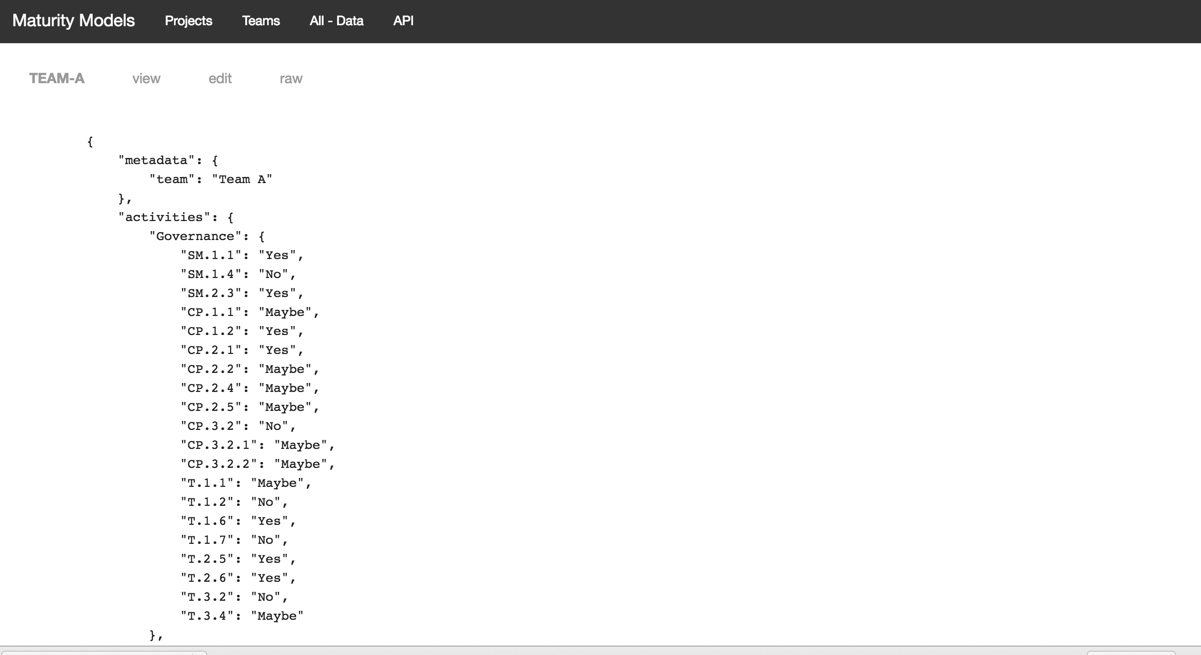This screenshot has height=655, width=1201.
Task: Click the "CP.3.2.1" entry line
Action: click(257, 445)
